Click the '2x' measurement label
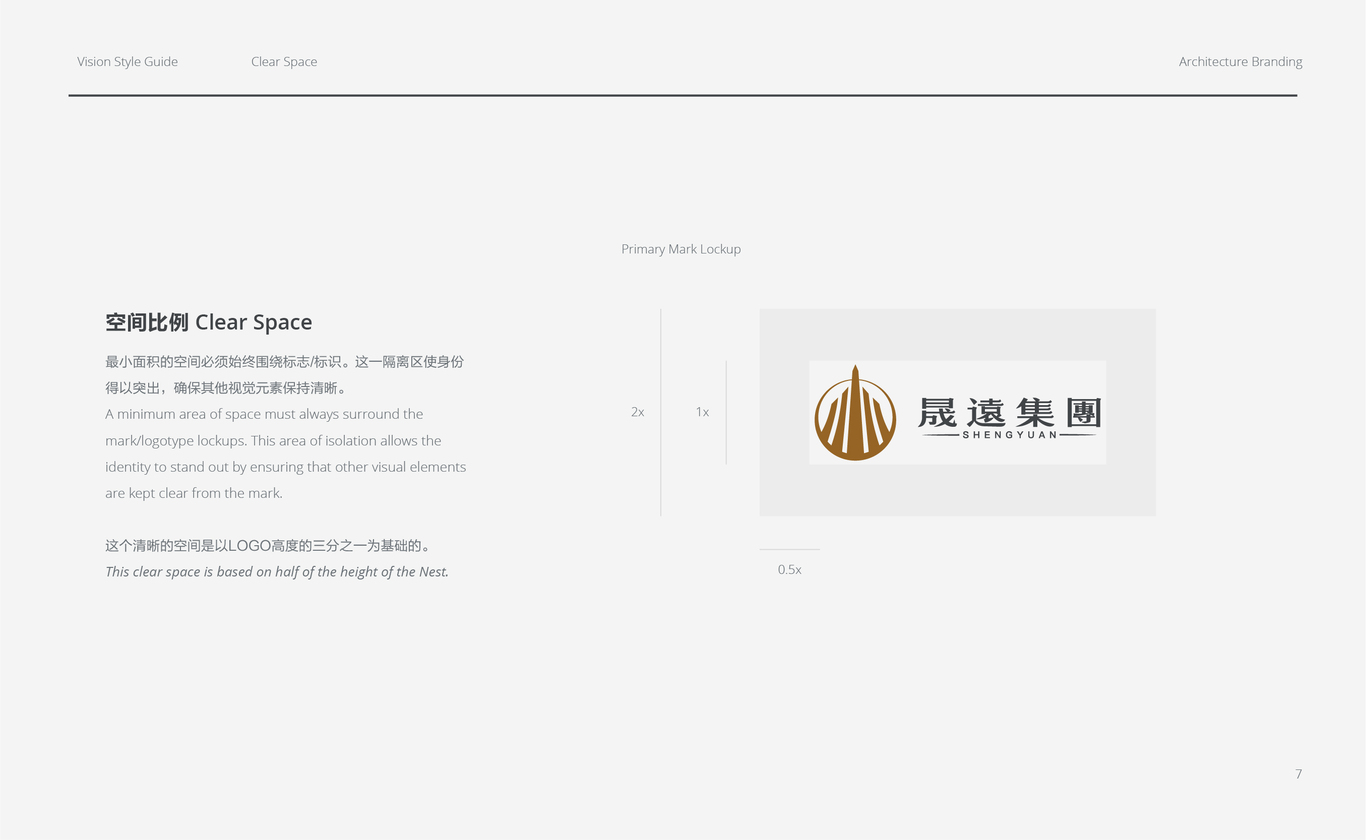The height and width of the screenshot is (840, 1366). point(637,412)
